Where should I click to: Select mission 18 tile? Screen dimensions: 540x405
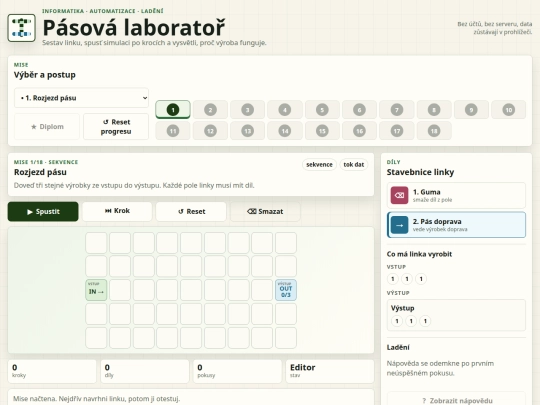434,131
